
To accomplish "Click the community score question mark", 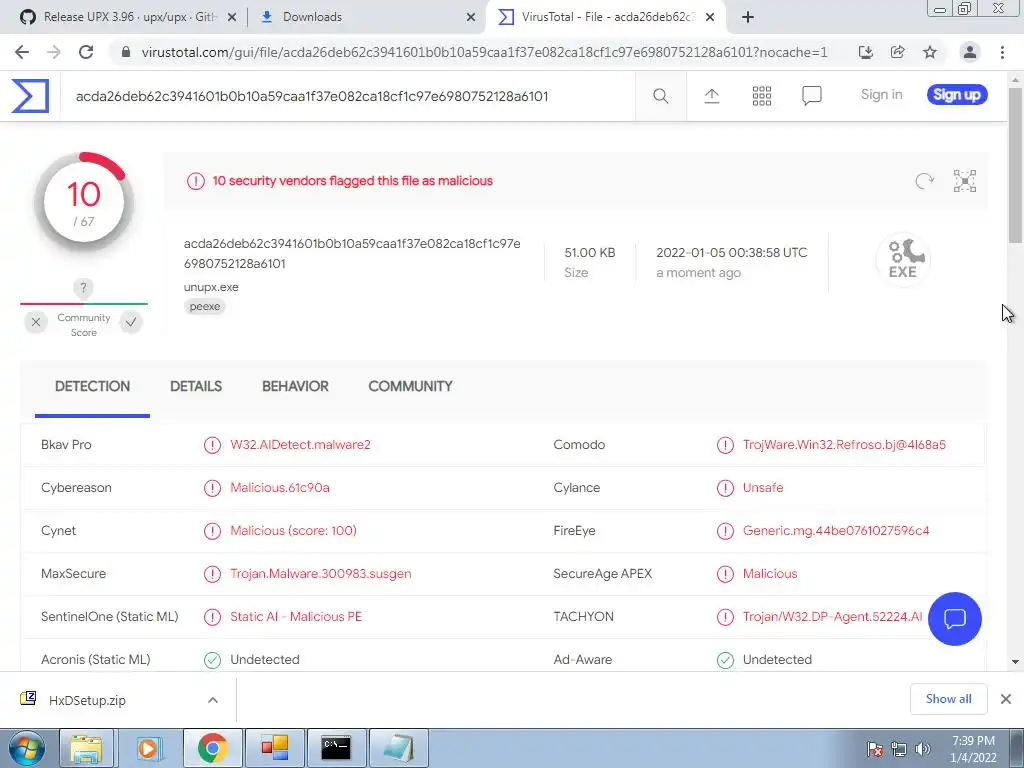I will (83, 287).
